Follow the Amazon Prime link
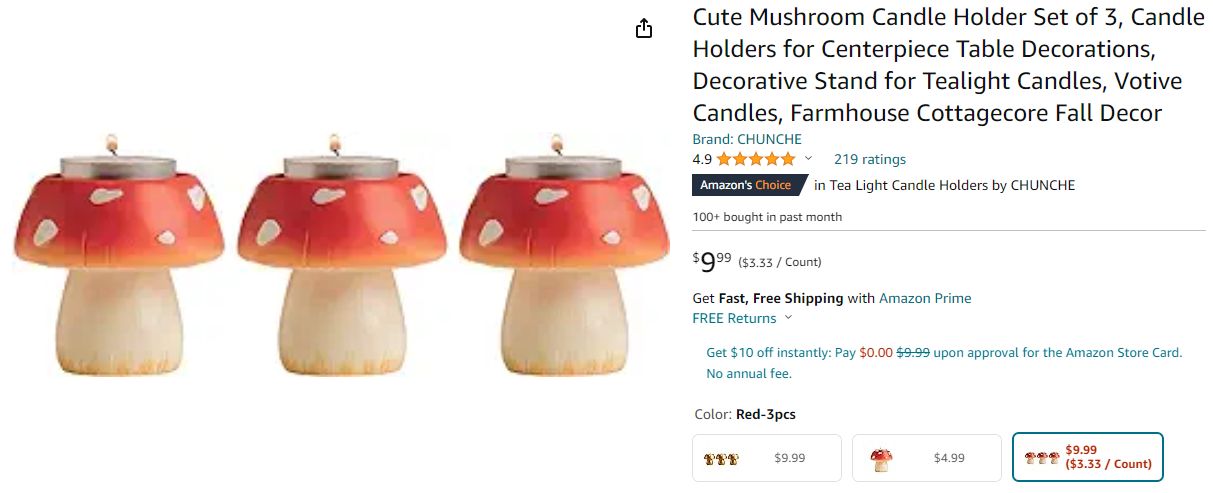 (x=925, y=298)
